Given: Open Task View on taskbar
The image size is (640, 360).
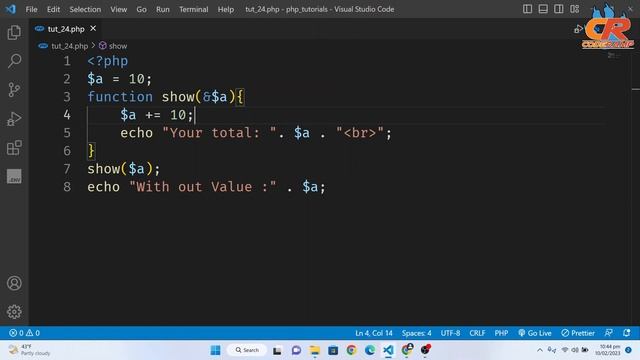Looking at the screenshot, I should click(x=277, y=350).
